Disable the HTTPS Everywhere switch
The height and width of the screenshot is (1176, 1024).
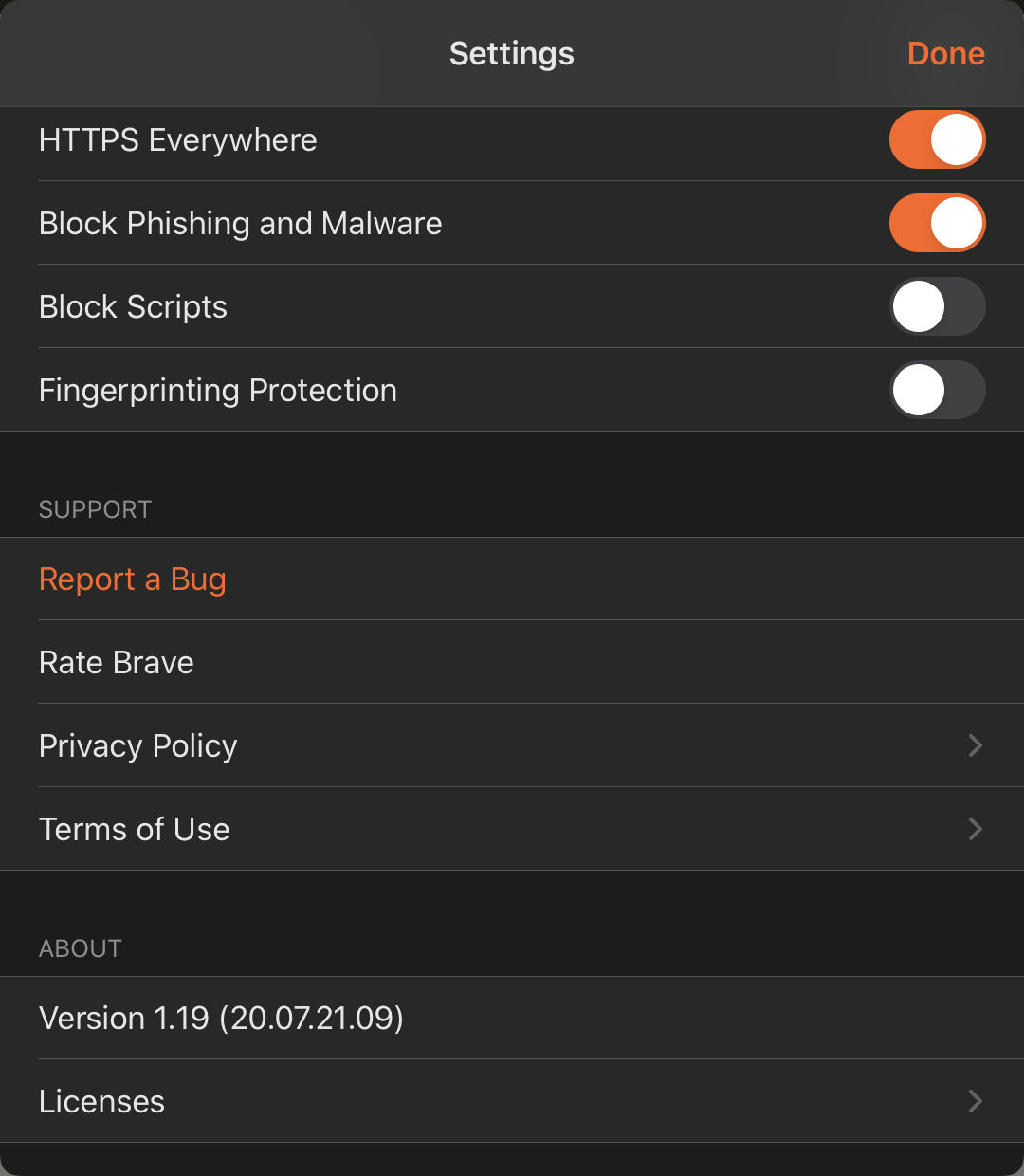click(x=937, y=140)
